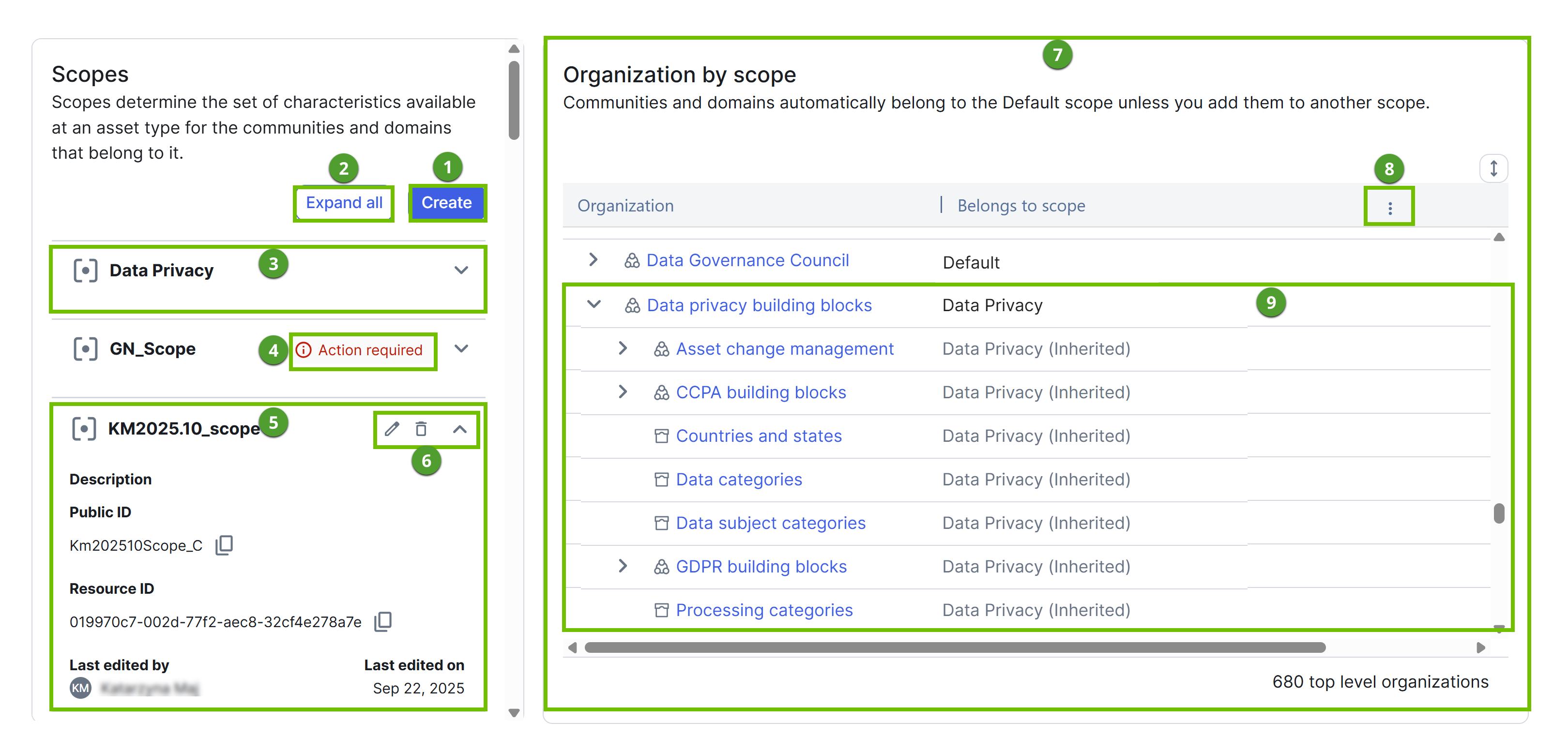Click the trash delete icon for KM2025.10_scope
1568x737 pixels.
pos(421,429)
